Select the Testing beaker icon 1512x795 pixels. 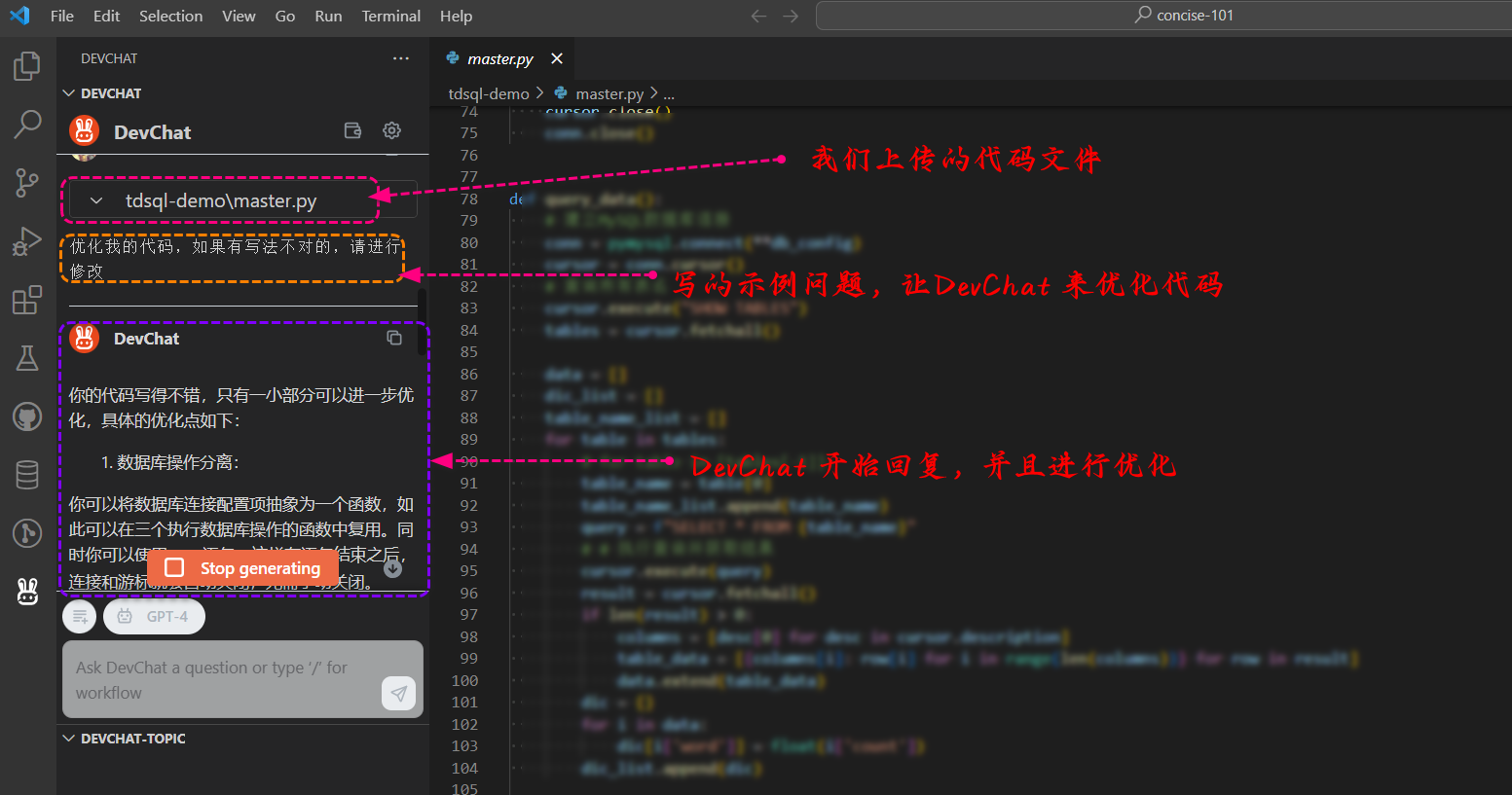pyautogui.click(x=26, y=358)
